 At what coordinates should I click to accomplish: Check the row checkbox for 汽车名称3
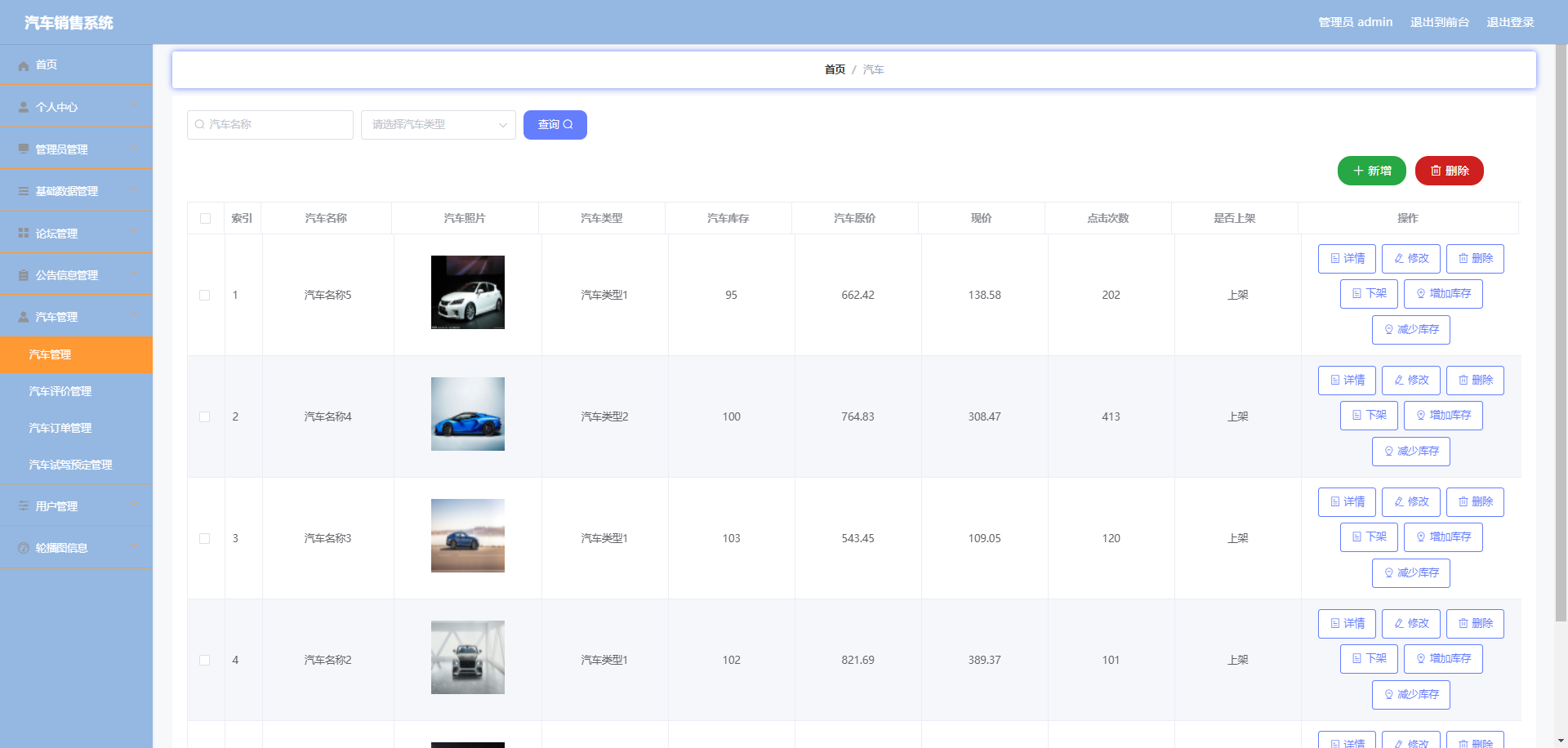pyautogui.click(x=205, y=538)
